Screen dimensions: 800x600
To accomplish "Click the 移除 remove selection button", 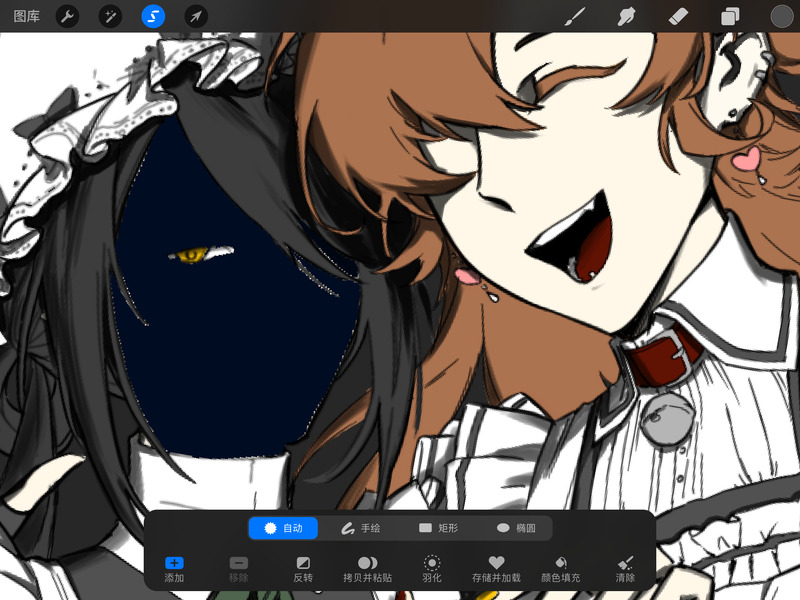I will [x=238, y=569].
